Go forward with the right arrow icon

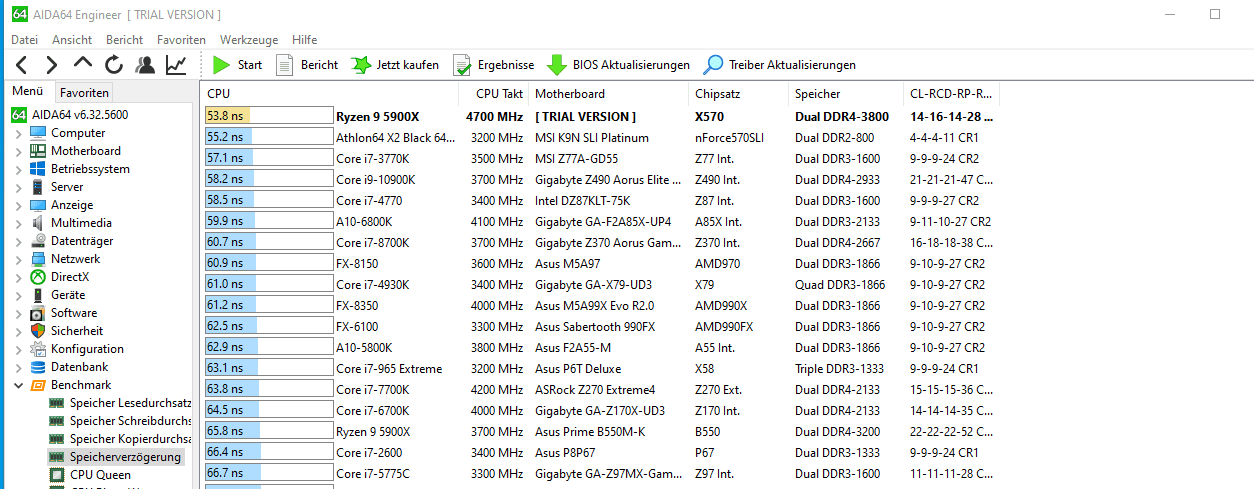pyautogui.click(x=52, y=65)
